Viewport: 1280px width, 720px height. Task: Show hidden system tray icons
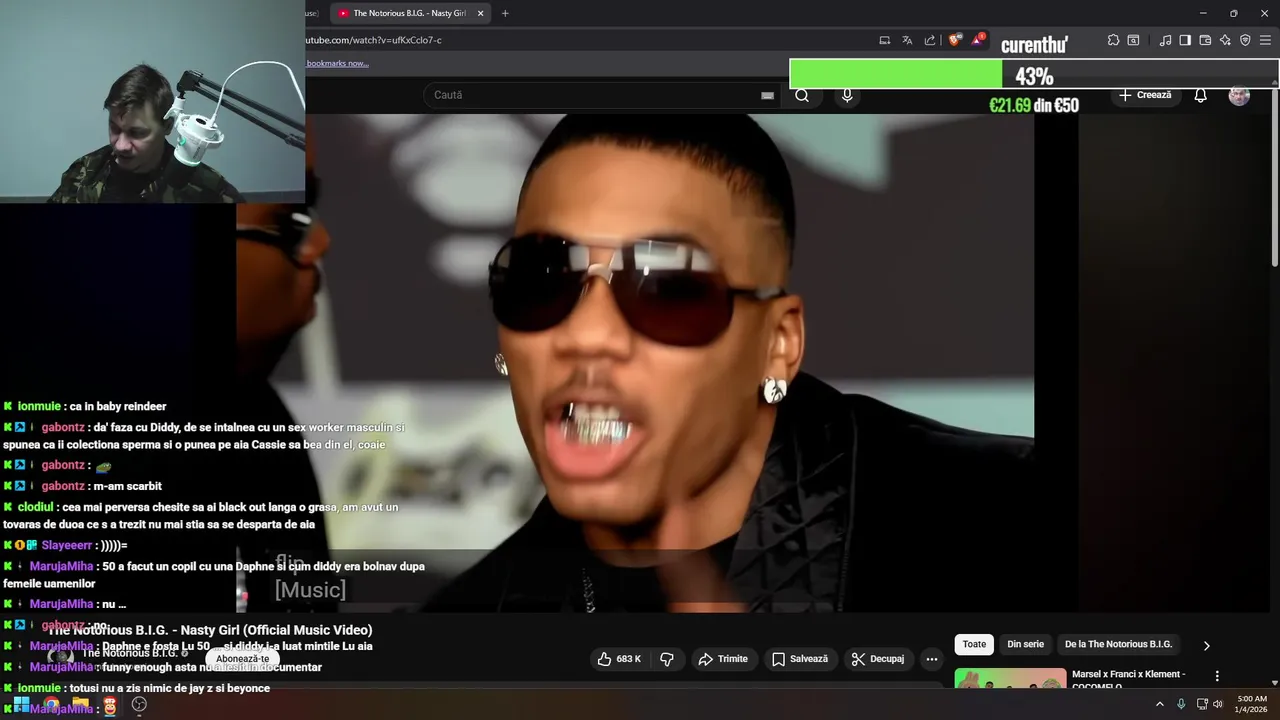tap(1160, 704)
